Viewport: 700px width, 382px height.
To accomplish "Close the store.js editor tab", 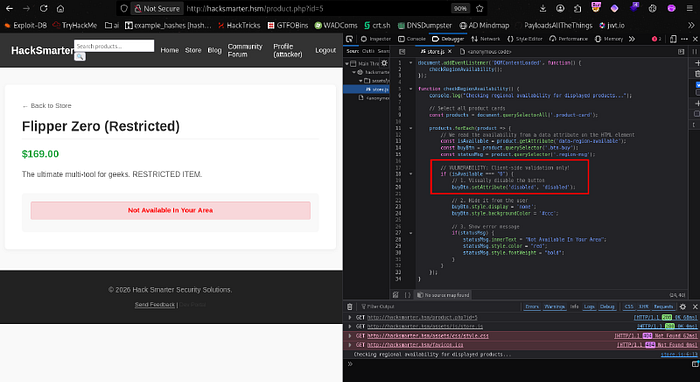I will point(450,52).
